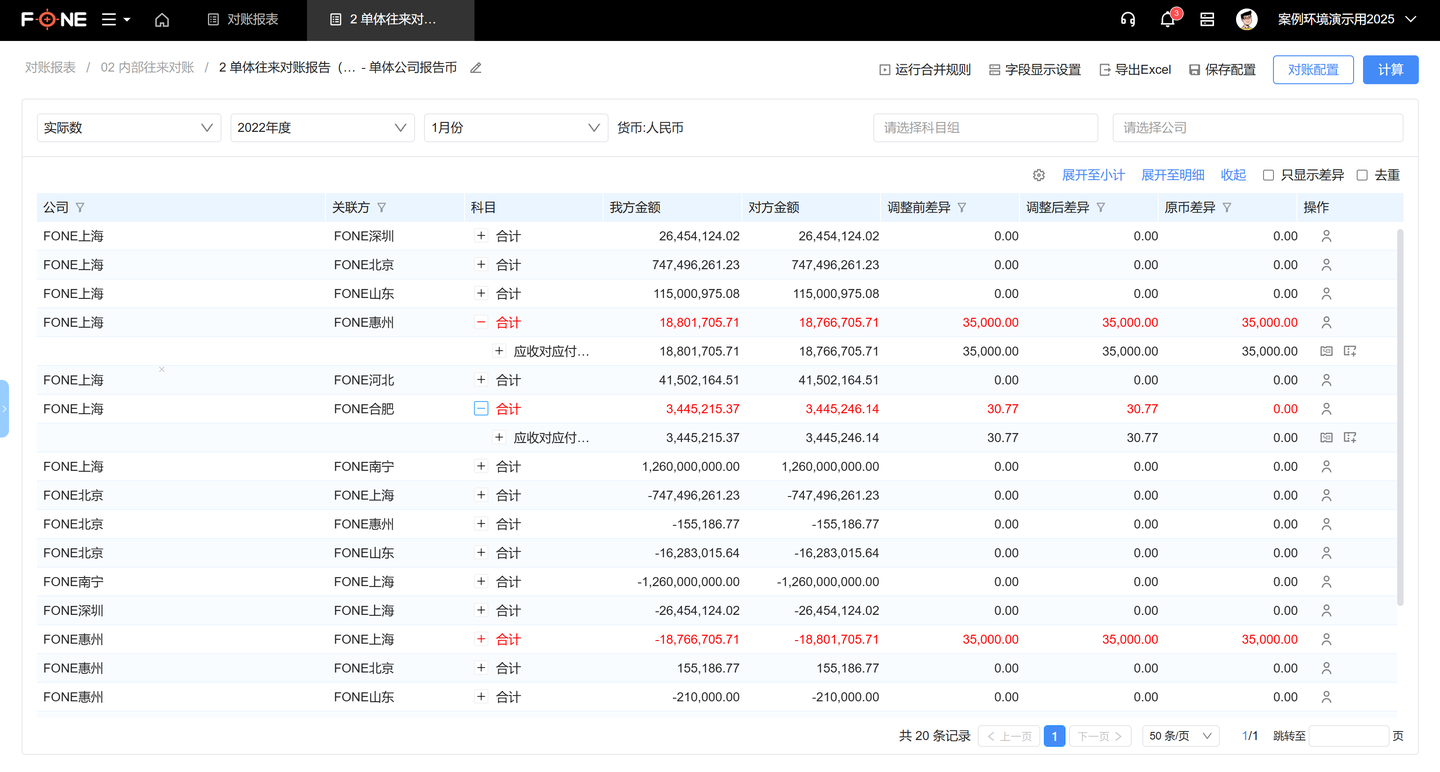打开表格设置齿轮图标
This screenshot has height=772, width=1440.
coord(1038,174)
